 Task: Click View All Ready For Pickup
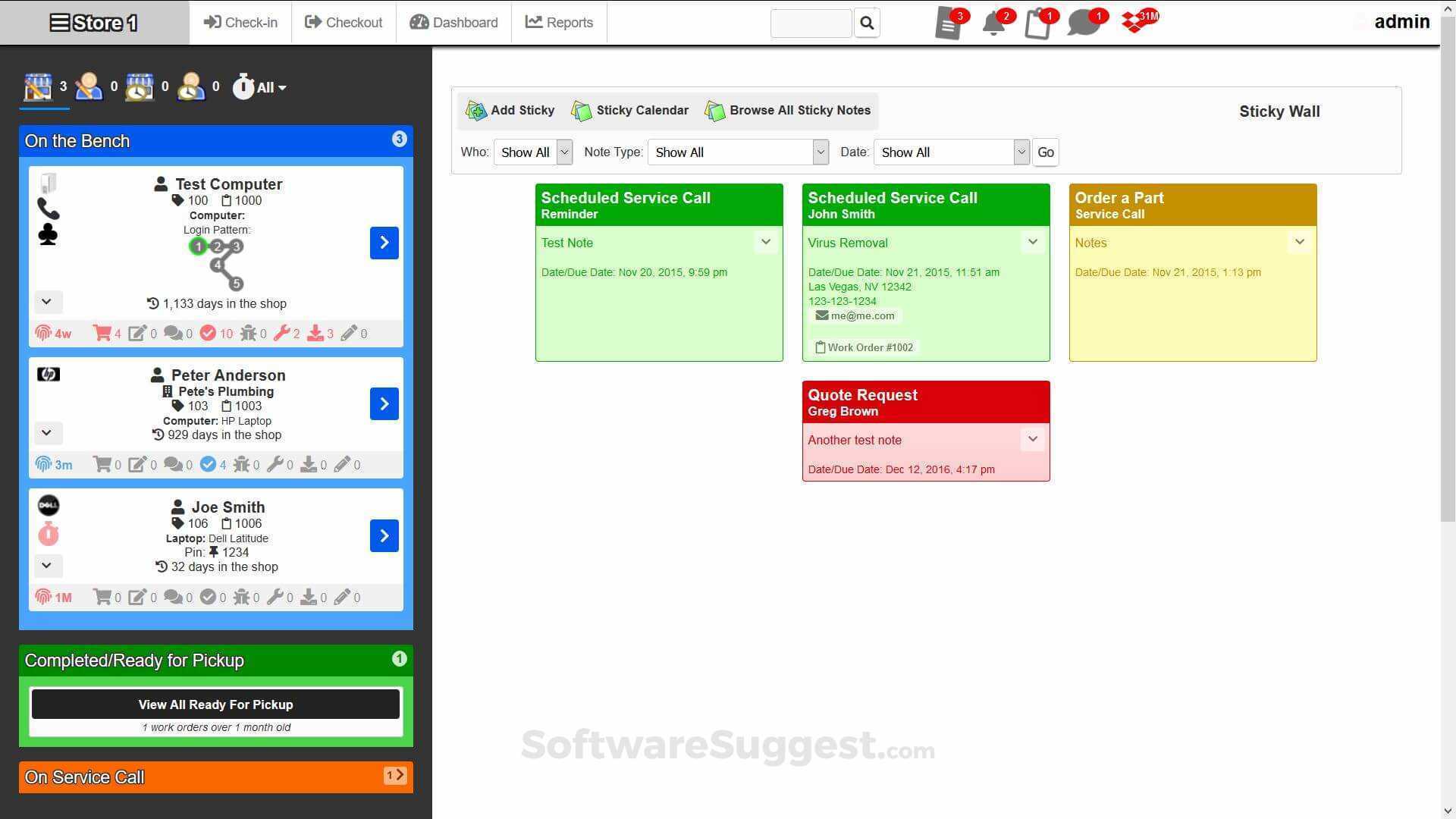(215, 704)
